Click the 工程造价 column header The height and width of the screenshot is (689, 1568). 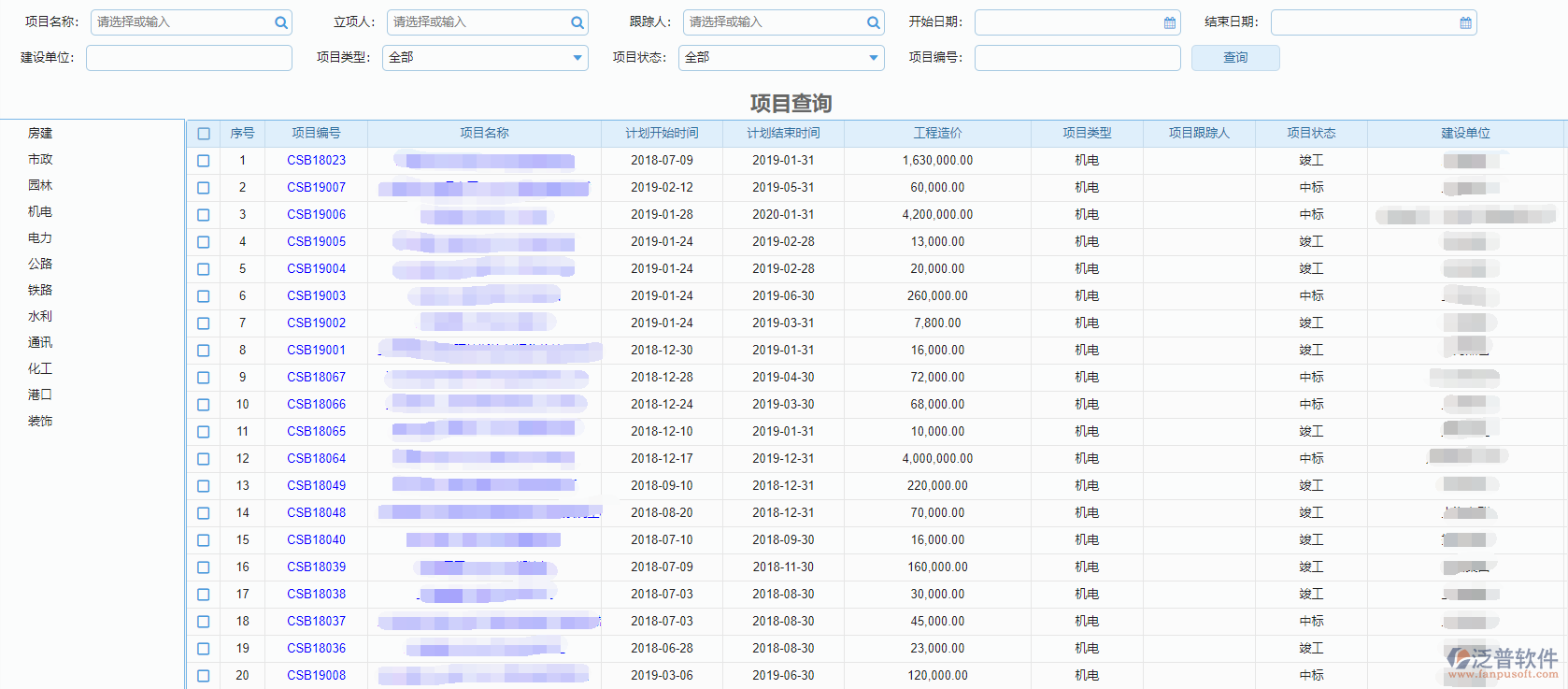tap(937, 134)
